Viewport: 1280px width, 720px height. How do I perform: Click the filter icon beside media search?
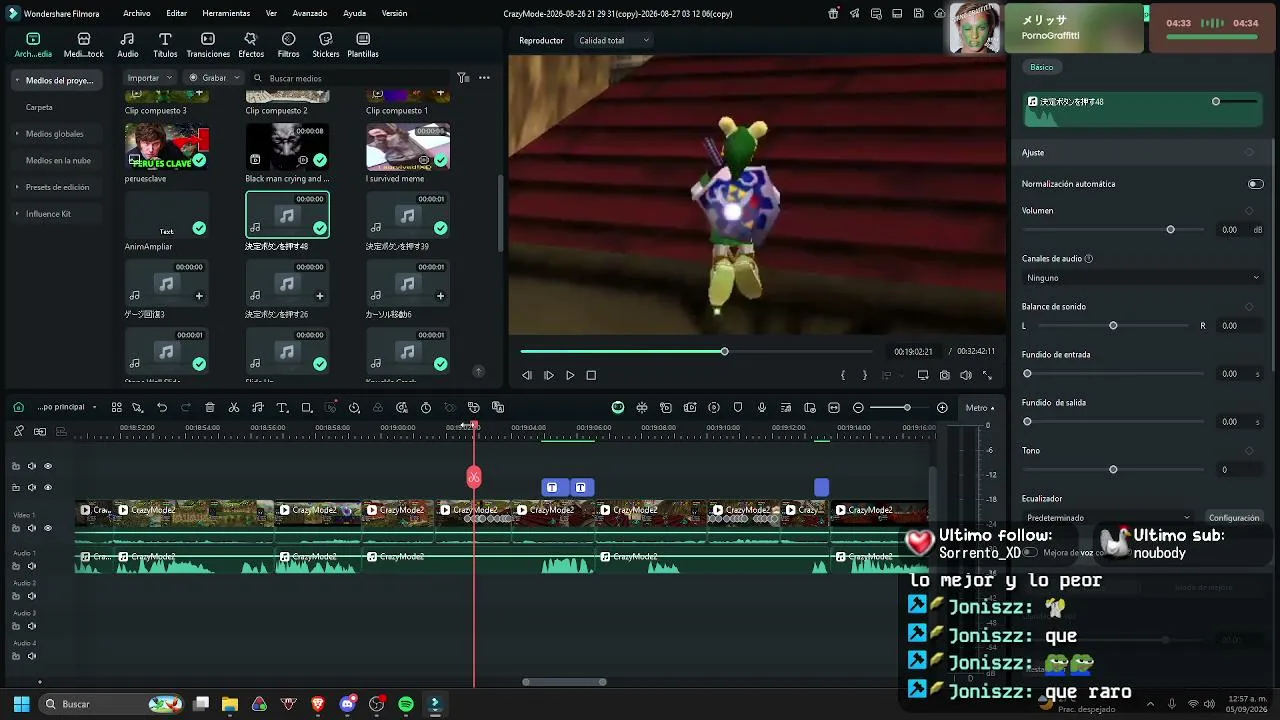[x=463, y=78]
